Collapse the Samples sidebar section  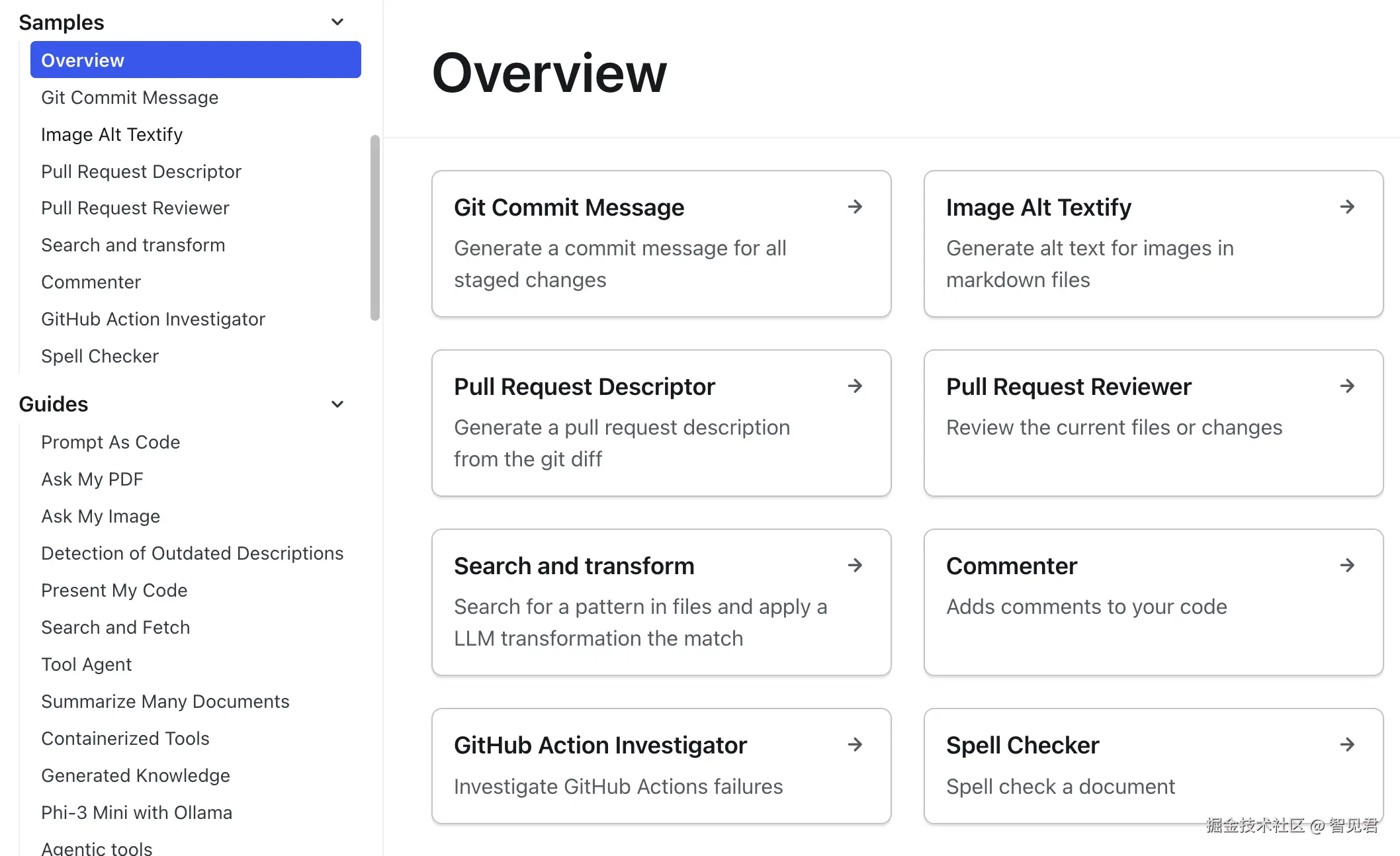[x=337, y=22]
